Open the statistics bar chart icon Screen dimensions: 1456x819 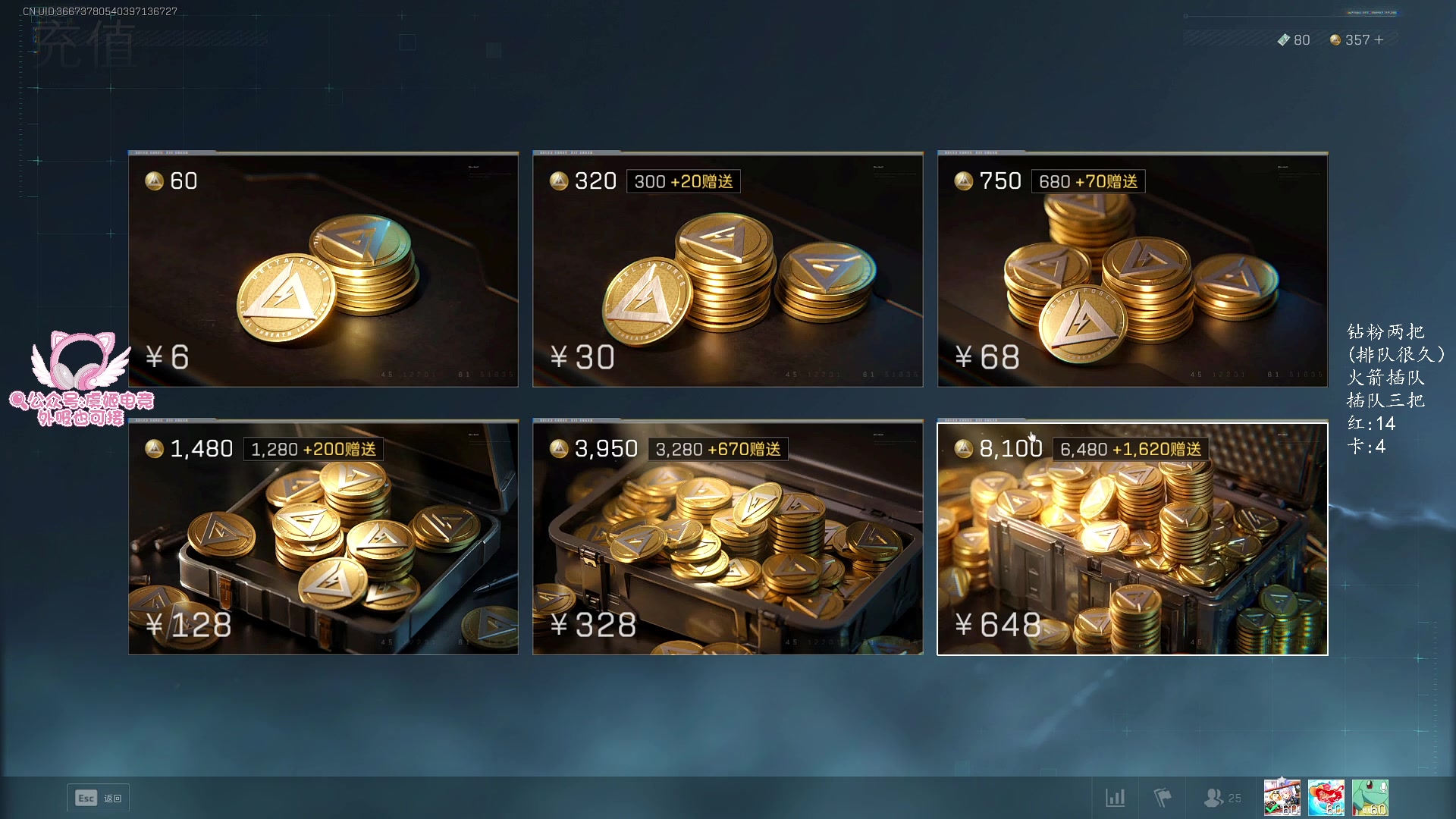pyautogui.click(x=1116, y=798)
